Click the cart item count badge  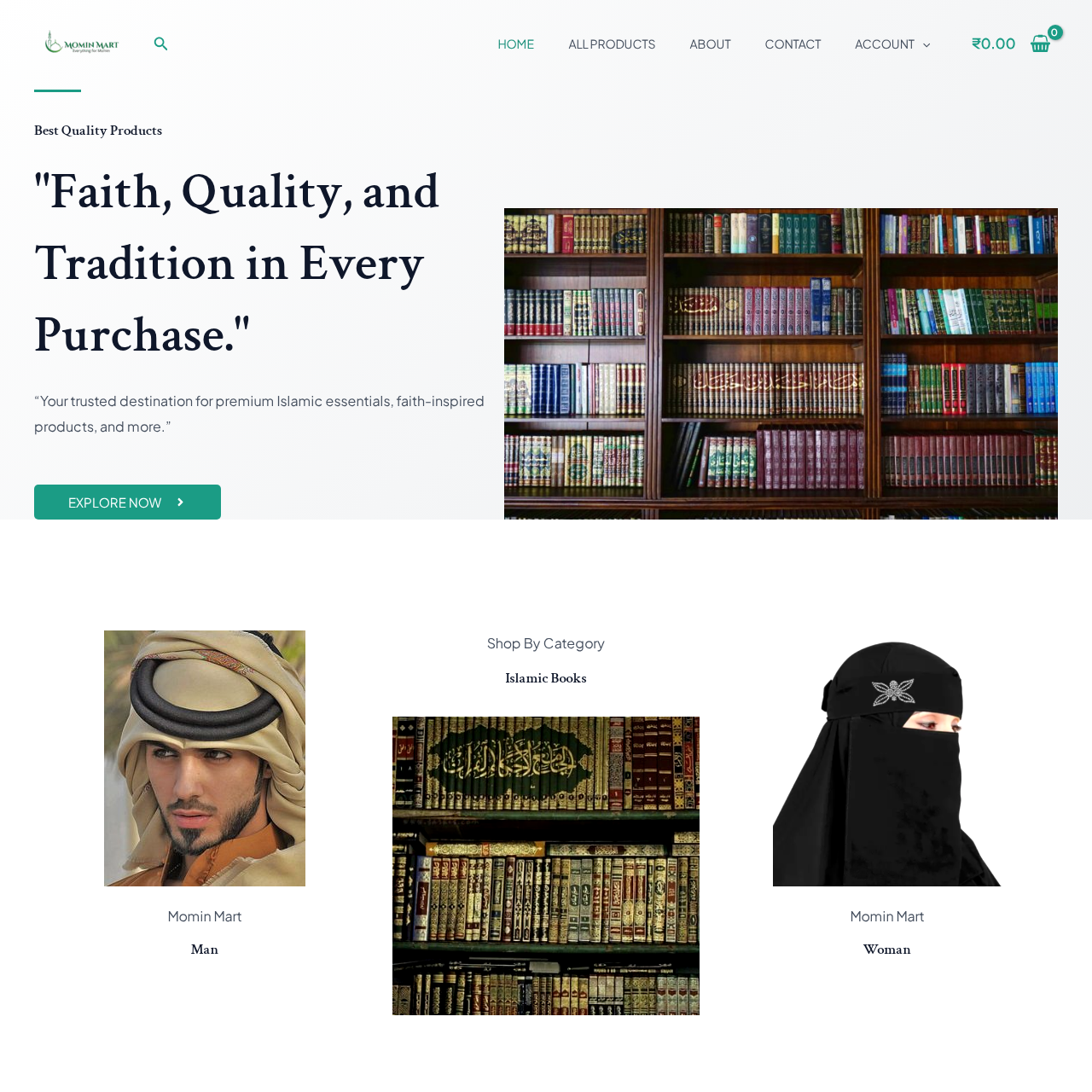coord(1054,32)
